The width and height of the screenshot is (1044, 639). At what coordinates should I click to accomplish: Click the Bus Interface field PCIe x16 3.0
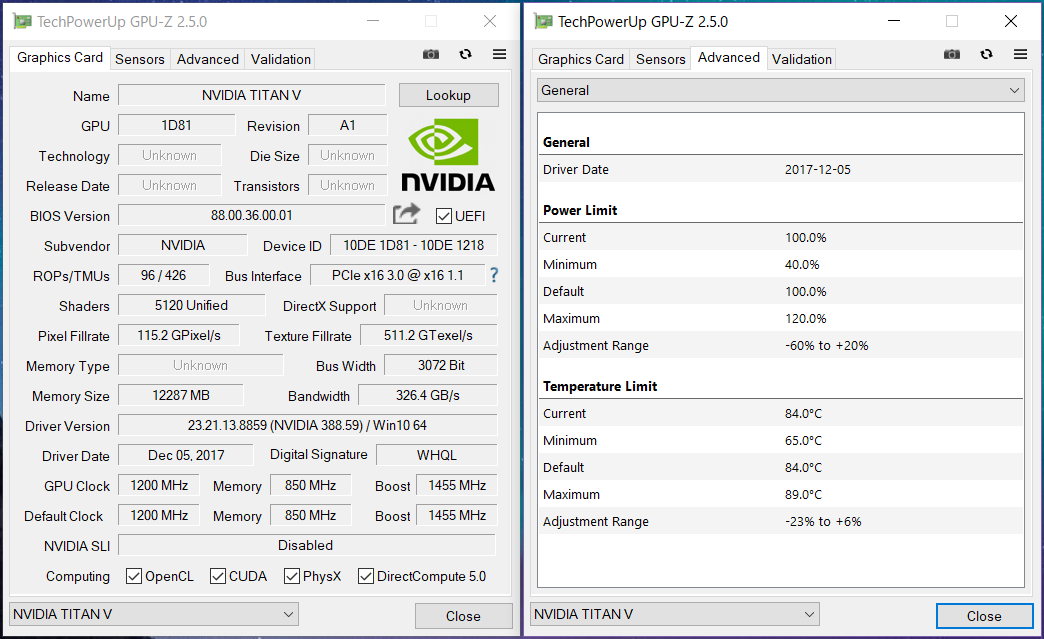click(x=397, y=276)
